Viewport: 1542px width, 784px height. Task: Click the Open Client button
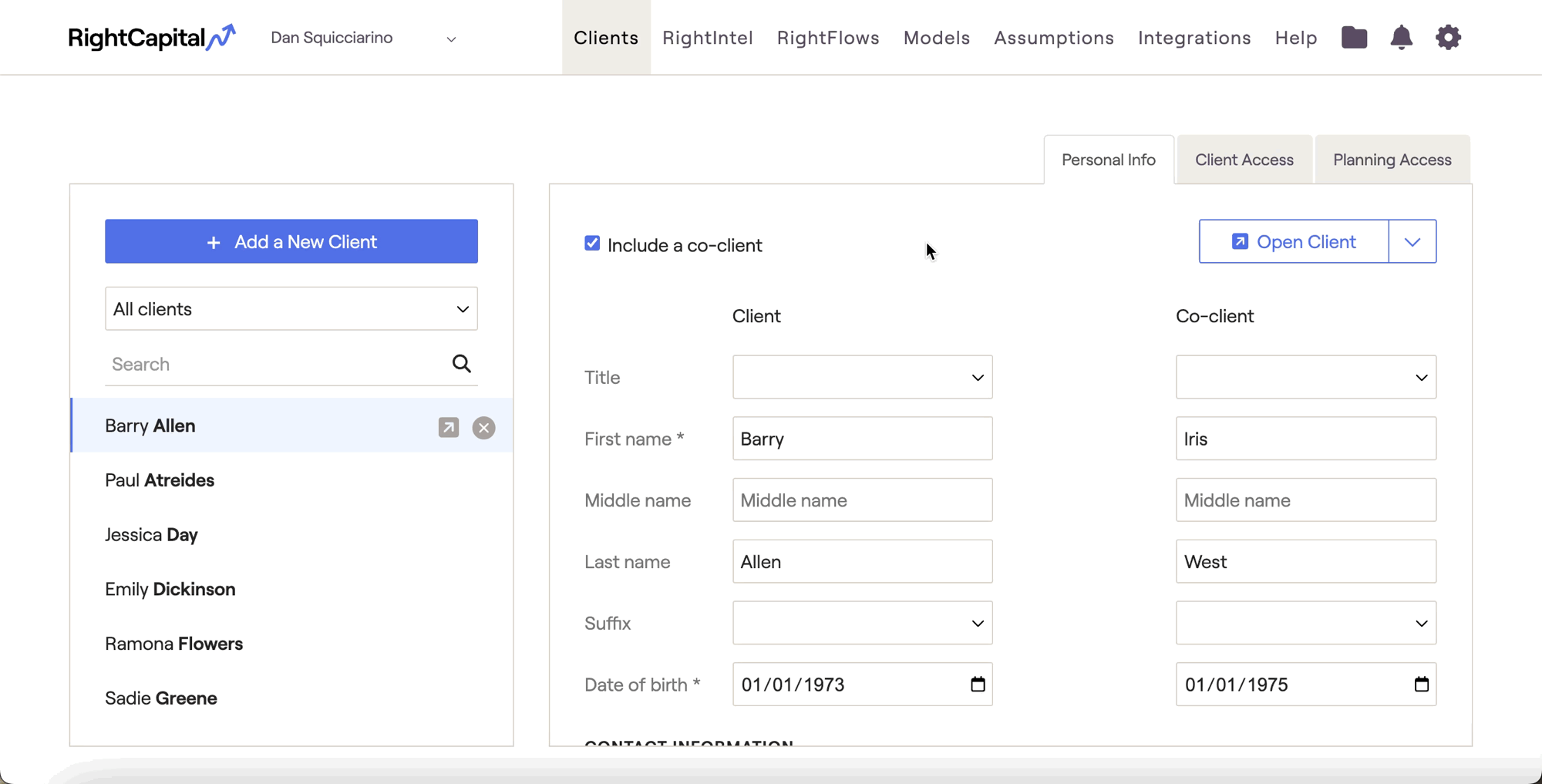(x=1294, y=242)
